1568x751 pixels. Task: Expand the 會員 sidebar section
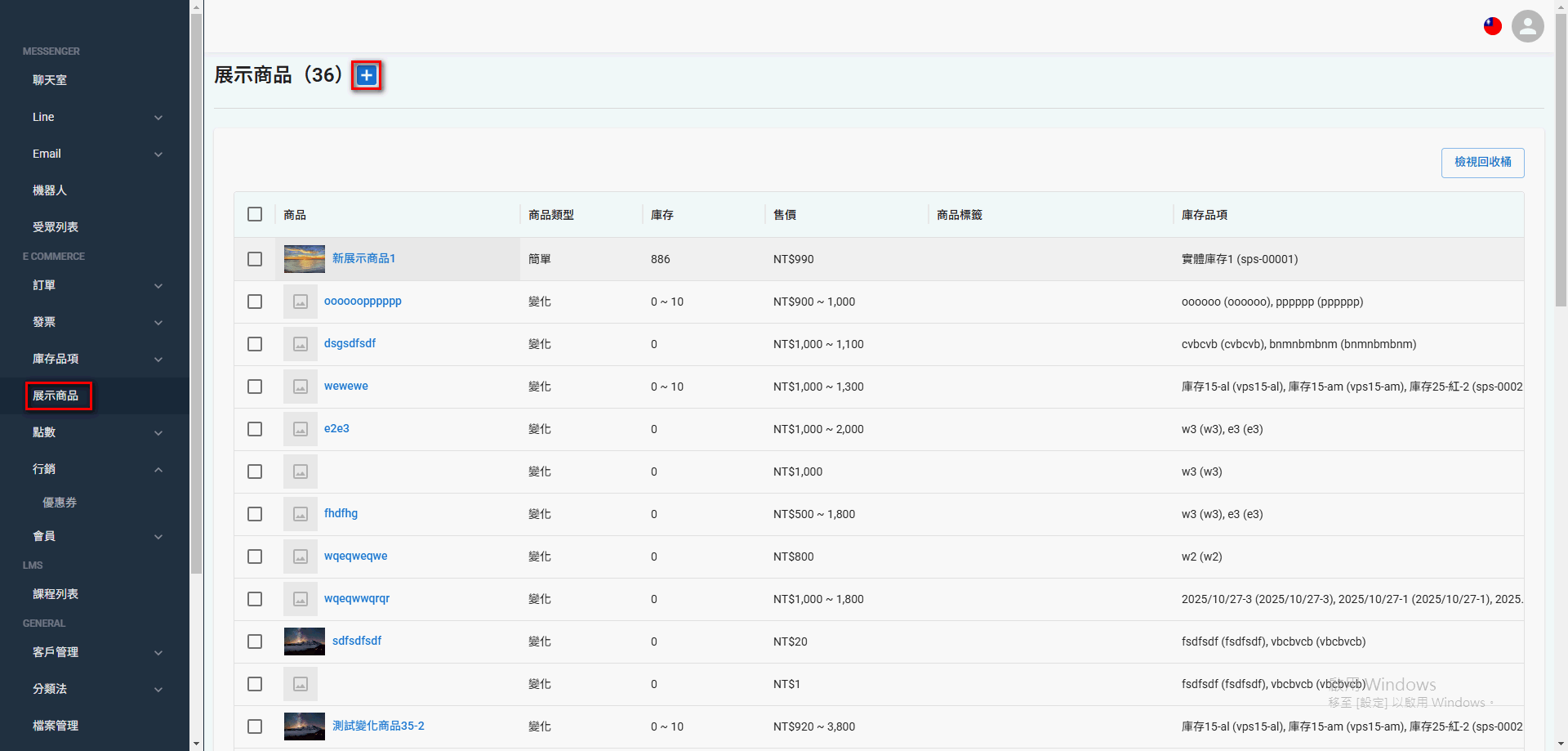(x=95, y=536)
